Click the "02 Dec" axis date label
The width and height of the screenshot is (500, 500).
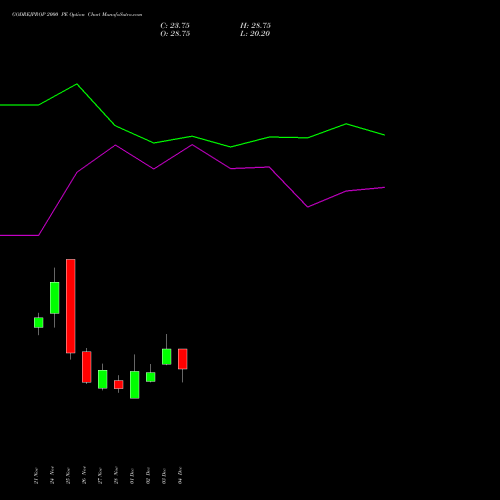[148, 476]
